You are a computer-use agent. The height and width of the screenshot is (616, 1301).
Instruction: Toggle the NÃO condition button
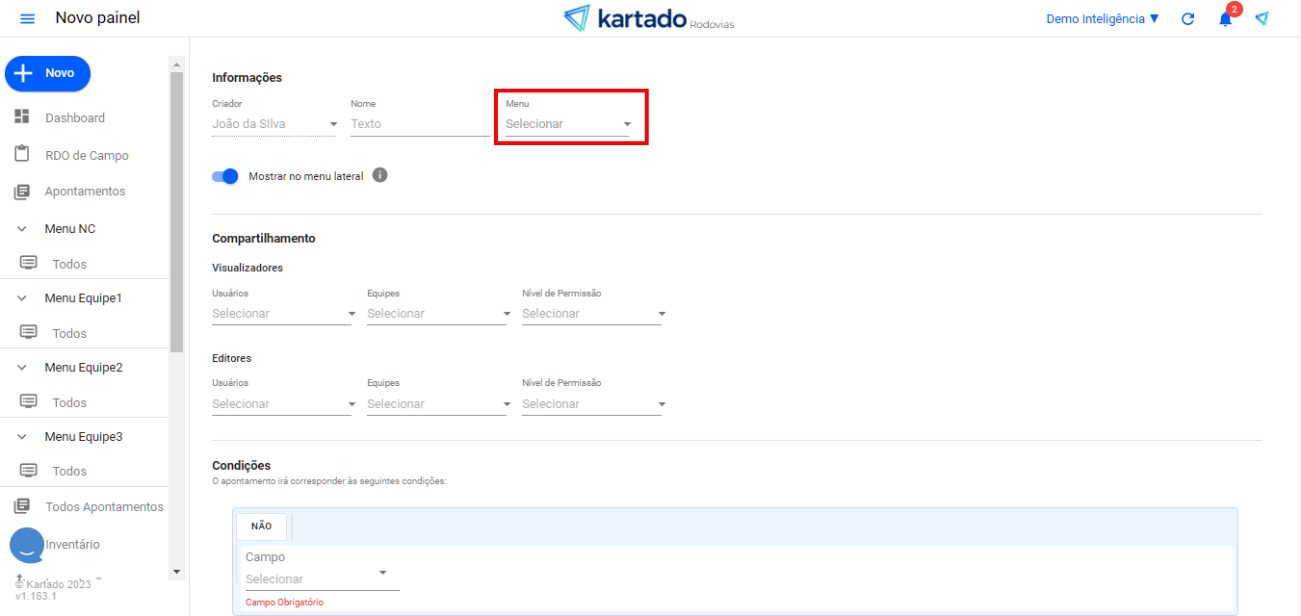click(x=261, y=526)
